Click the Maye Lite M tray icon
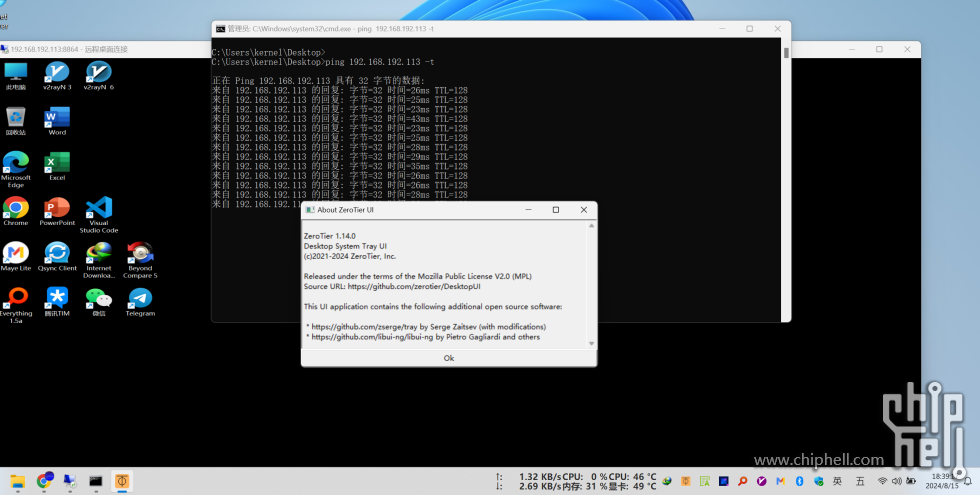This screenshot has width=980, height=495. (780, 481)
